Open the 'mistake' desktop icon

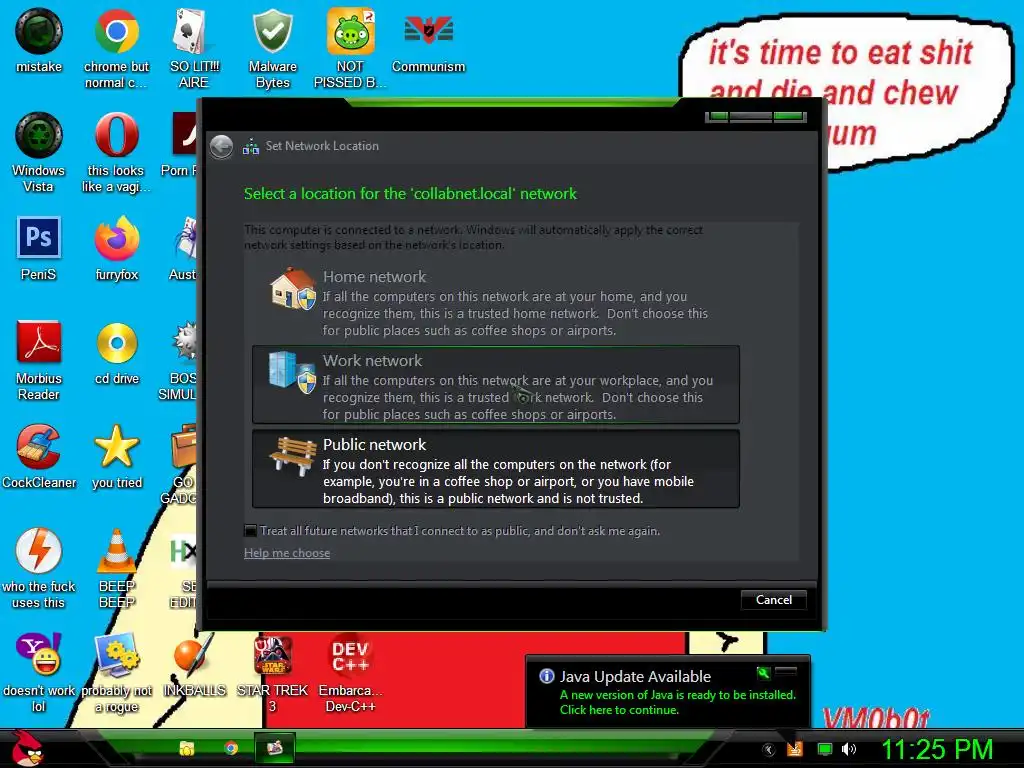[39, 40]
